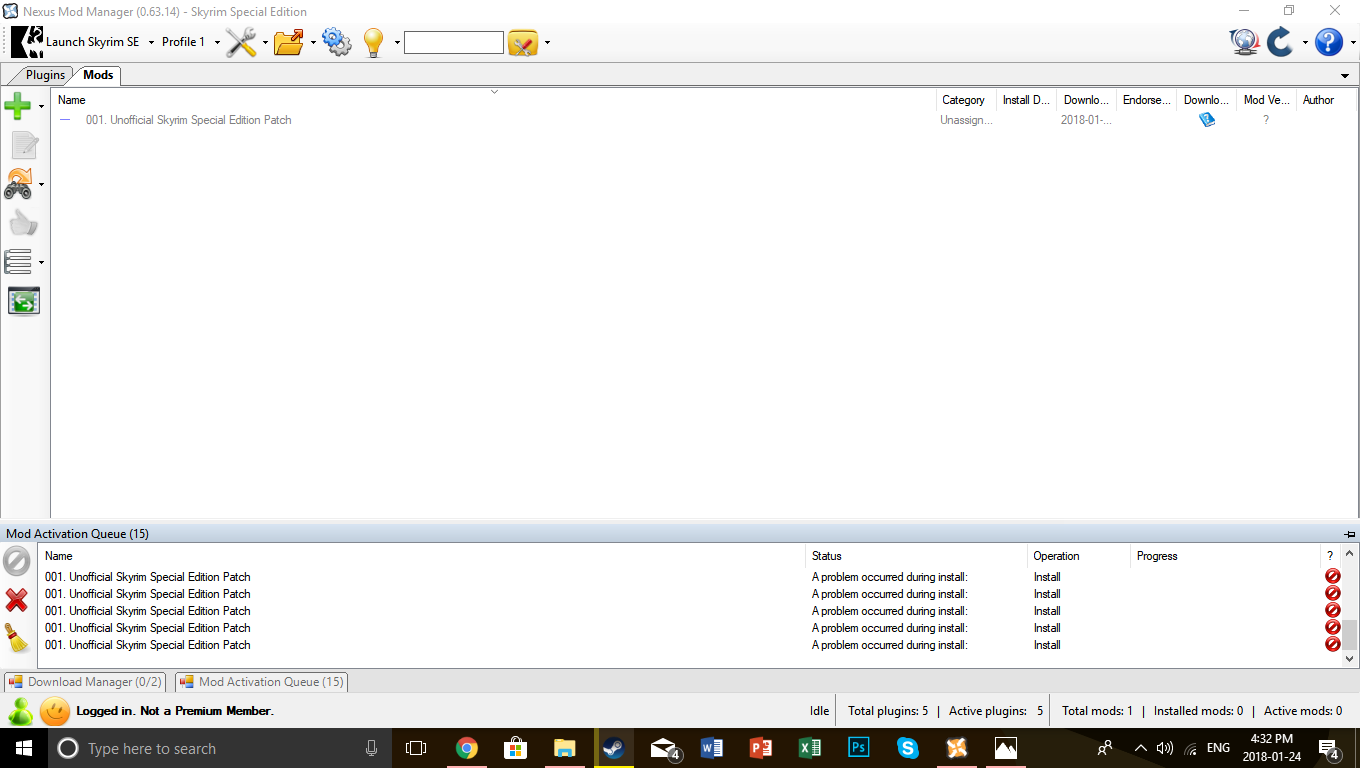Launch Skyrim SE from the toolbar
Viewport: 1360px width, 768px height.
click(77, 42)
